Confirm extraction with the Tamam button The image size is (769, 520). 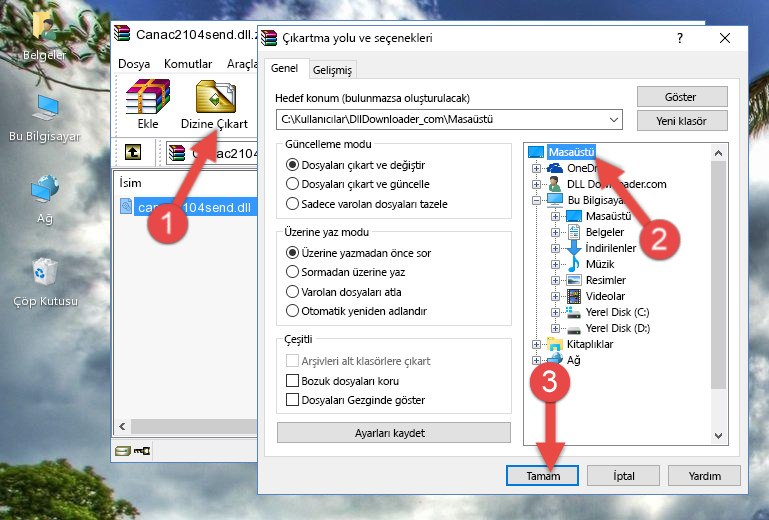point(542,476)
